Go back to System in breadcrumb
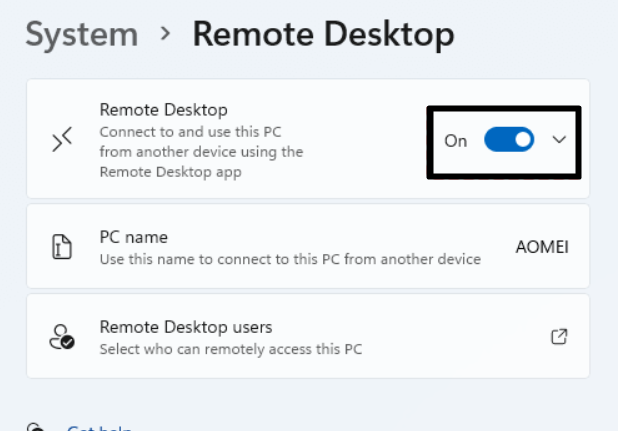 point(81,34)
